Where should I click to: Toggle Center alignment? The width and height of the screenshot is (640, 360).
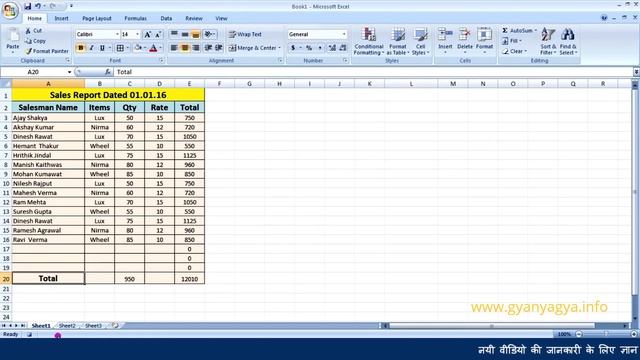(x=185, y=48)
